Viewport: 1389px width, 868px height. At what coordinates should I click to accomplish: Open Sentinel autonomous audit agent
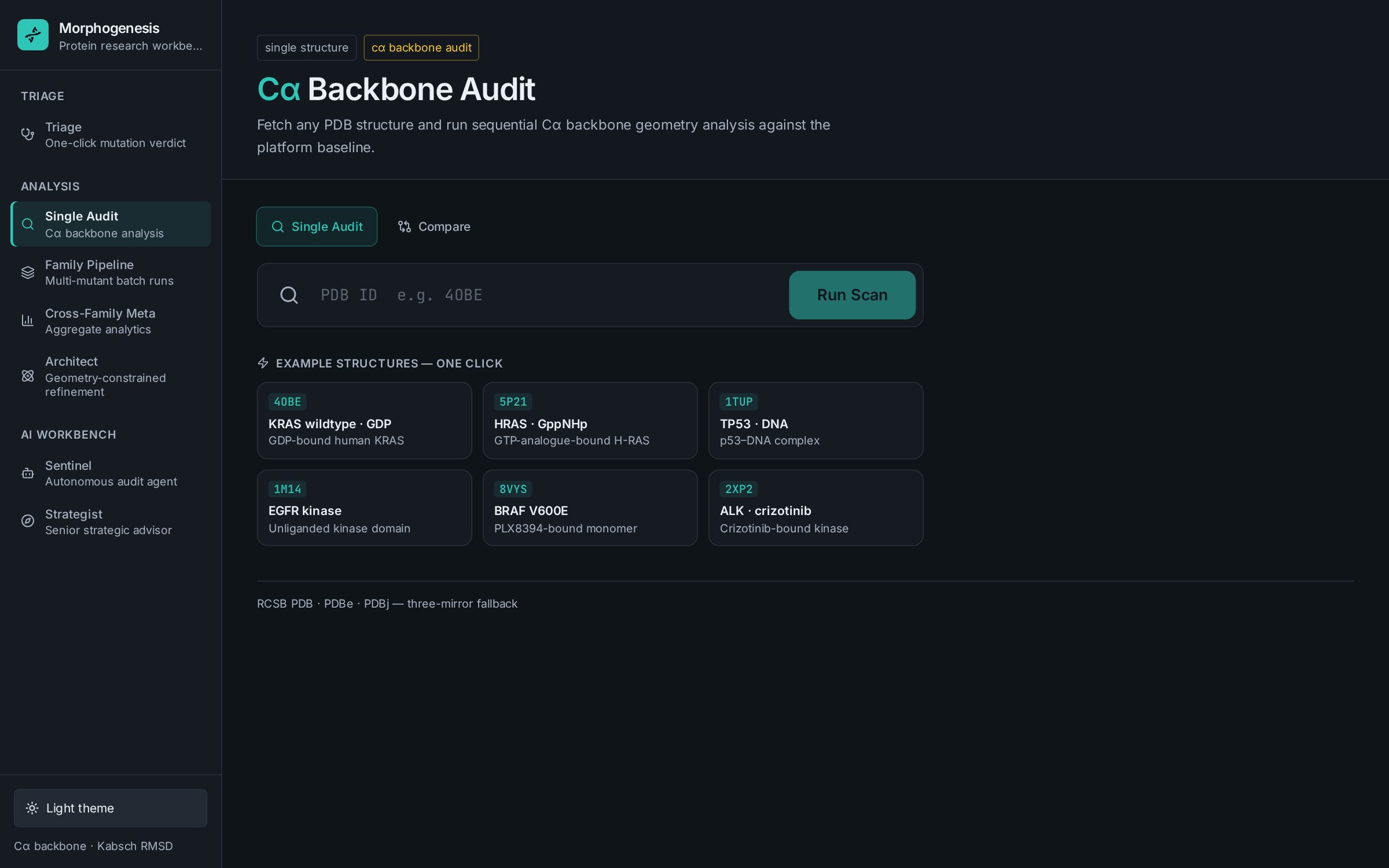click(x=111, y=473)
